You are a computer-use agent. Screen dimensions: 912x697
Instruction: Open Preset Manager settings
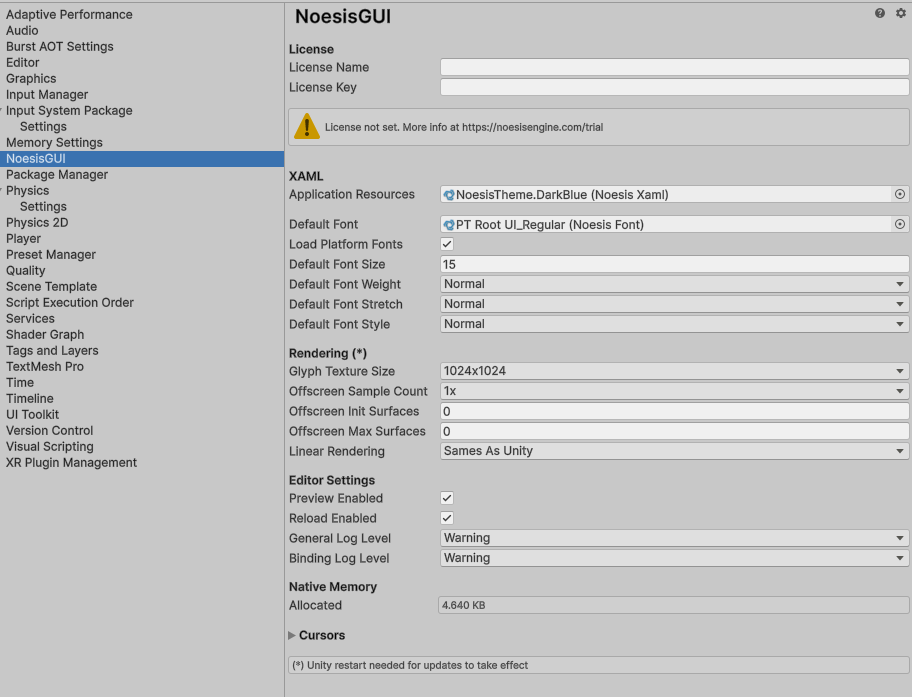pyautogui.click(x=51, y=254)
